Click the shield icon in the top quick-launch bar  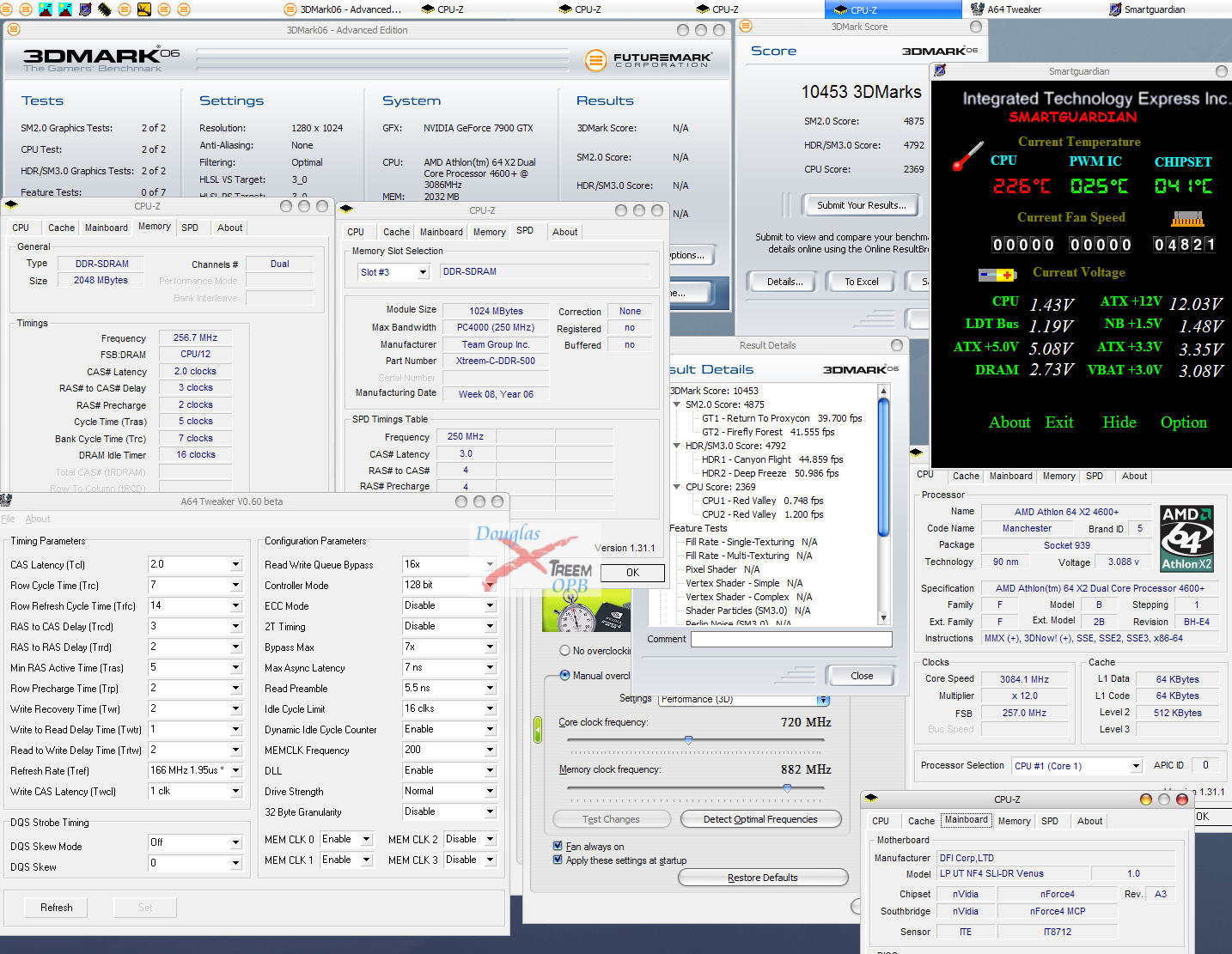click(85, 9)
